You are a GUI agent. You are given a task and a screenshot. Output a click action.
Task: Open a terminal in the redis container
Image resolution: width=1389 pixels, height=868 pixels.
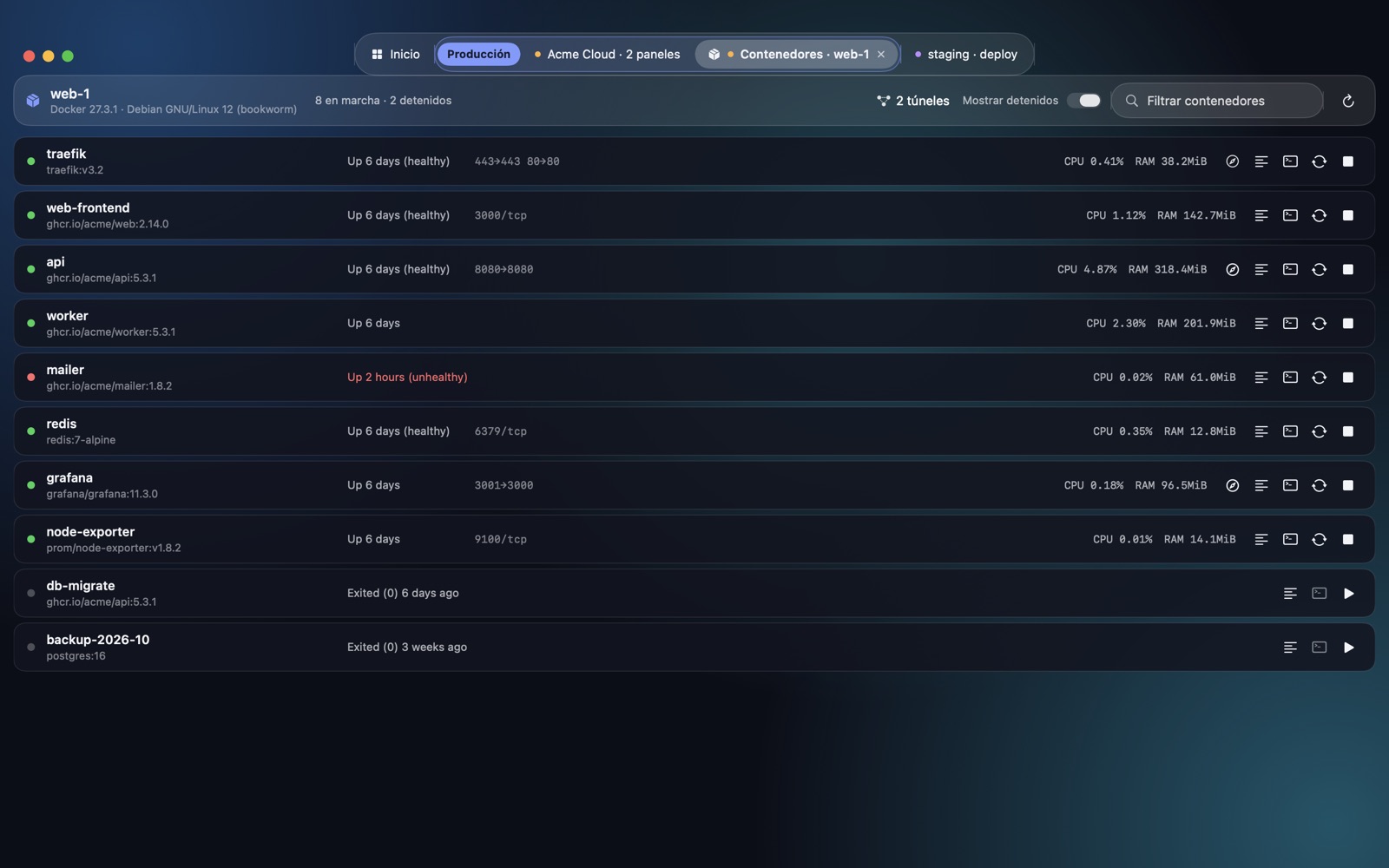pos(1290,431)
